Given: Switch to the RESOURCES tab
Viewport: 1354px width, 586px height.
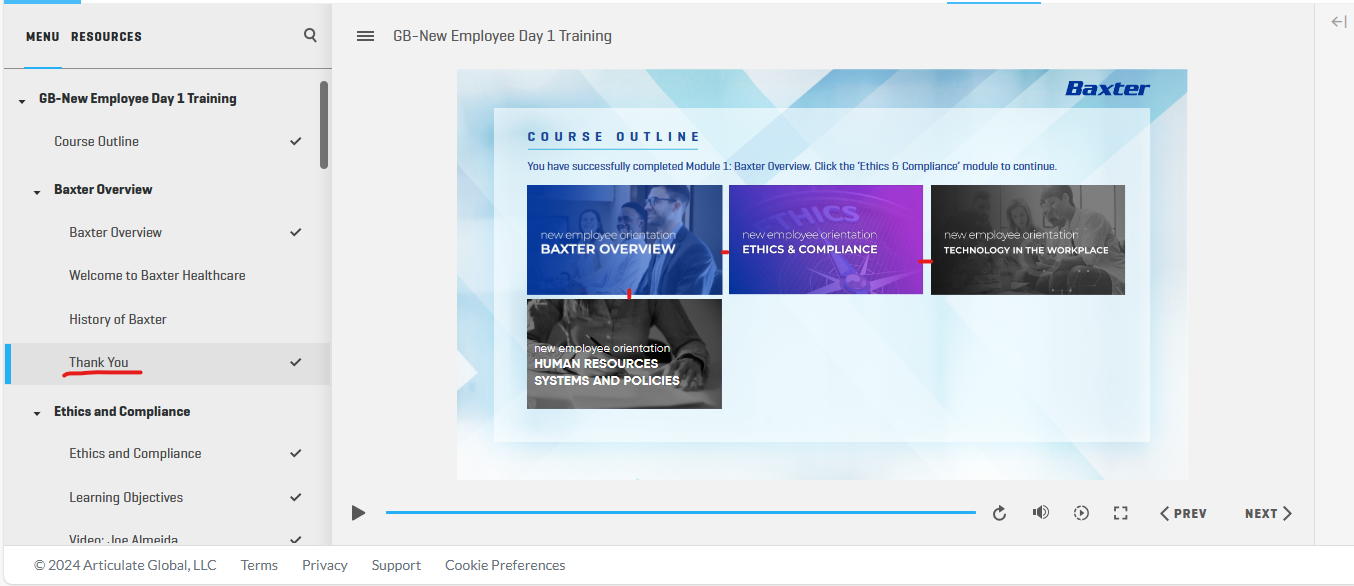Looking at the screenshot, I should click(106, 37).
